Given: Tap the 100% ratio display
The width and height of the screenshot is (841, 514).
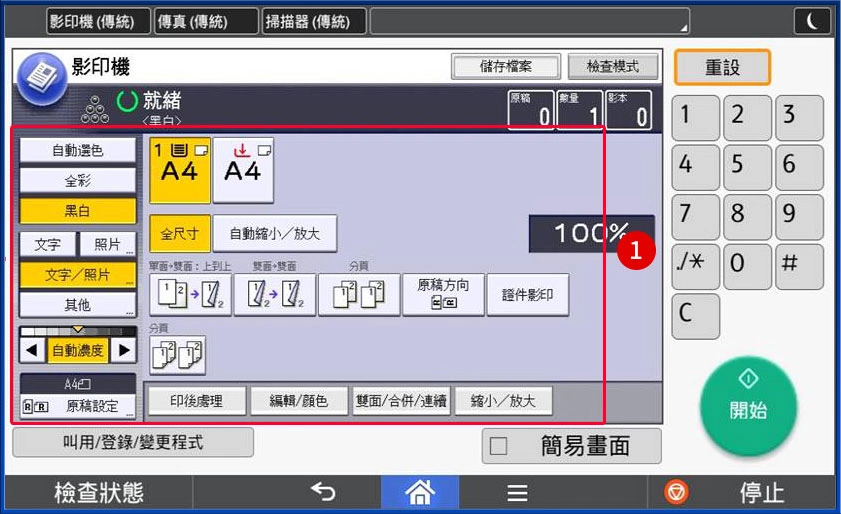Looking at the screenshot, I should (x=592, y=234).
